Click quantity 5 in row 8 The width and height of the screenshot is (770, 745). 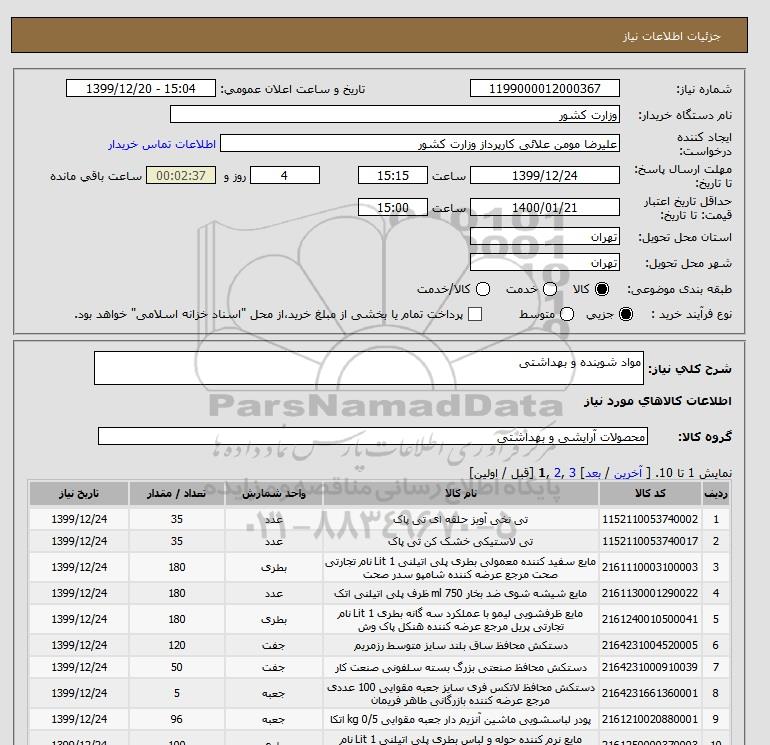[x=177, y=693]
